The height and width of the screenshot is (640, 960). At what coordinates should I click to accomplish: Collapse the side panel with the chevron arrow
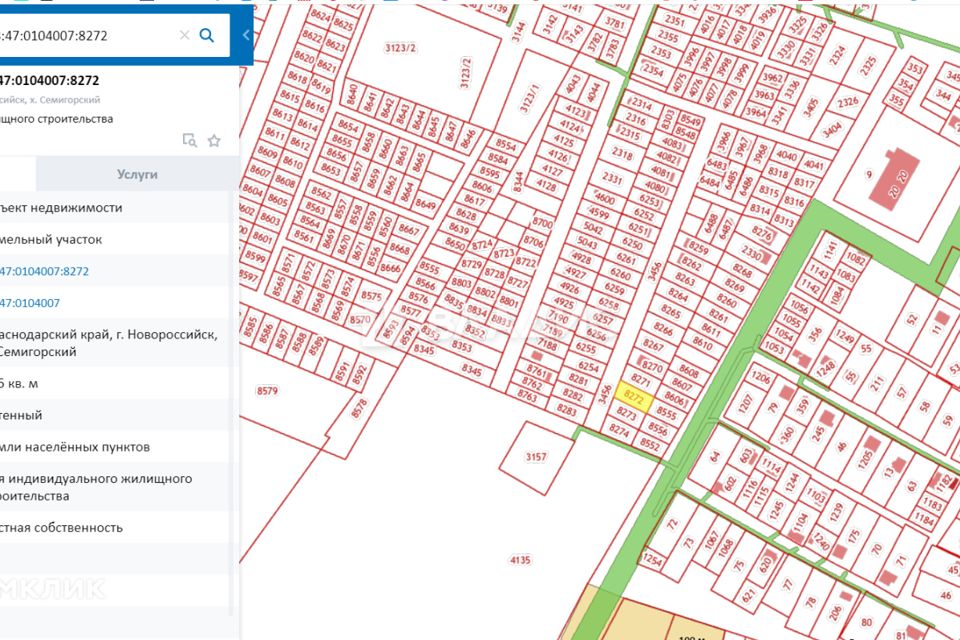point(246,35)
